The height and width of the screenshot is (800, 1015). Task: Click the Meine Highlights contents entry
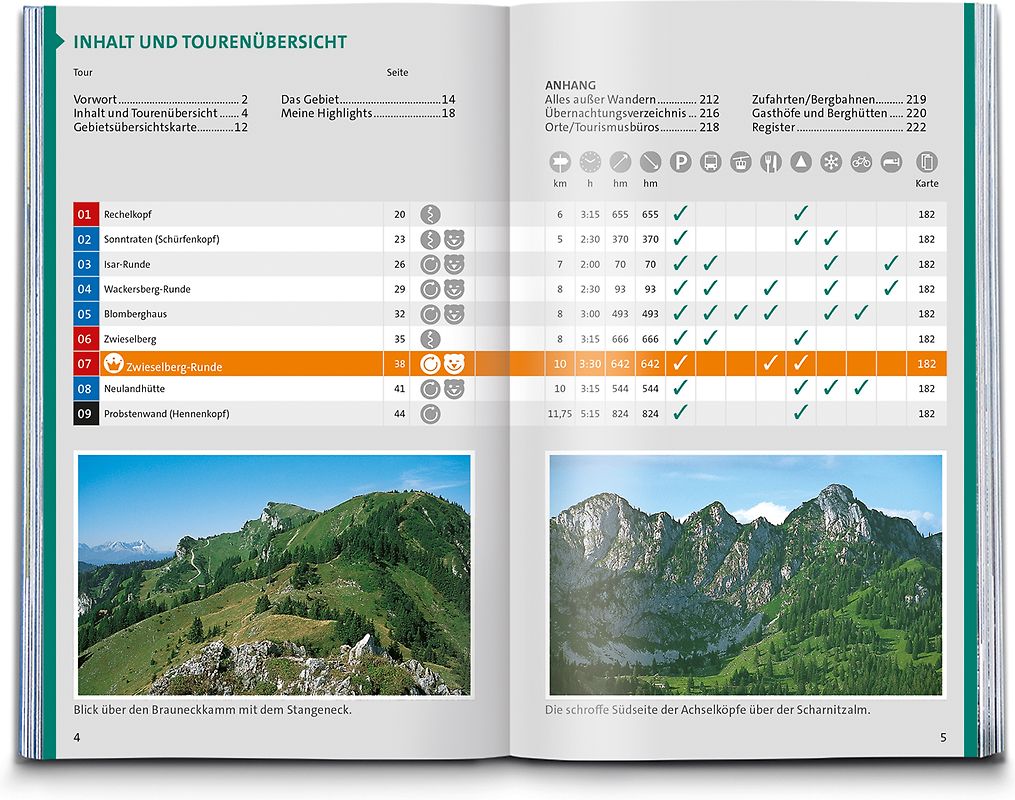[x=368, y=114]
